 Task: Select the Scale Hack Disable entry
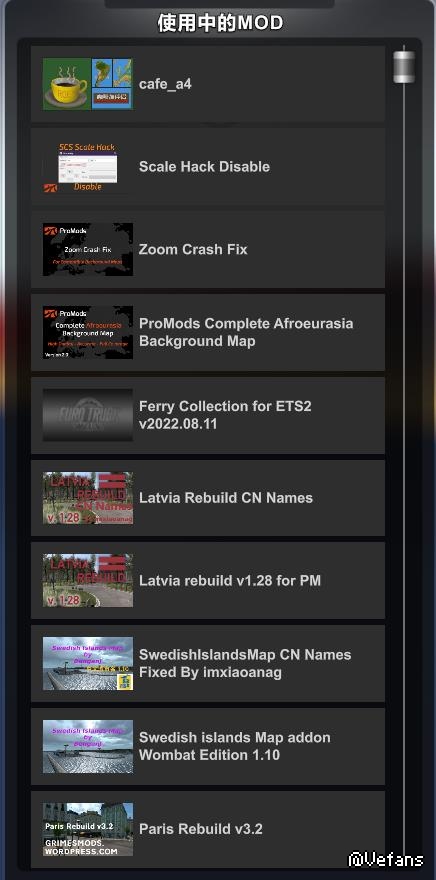pyautogui.click(x=208, y=167)
